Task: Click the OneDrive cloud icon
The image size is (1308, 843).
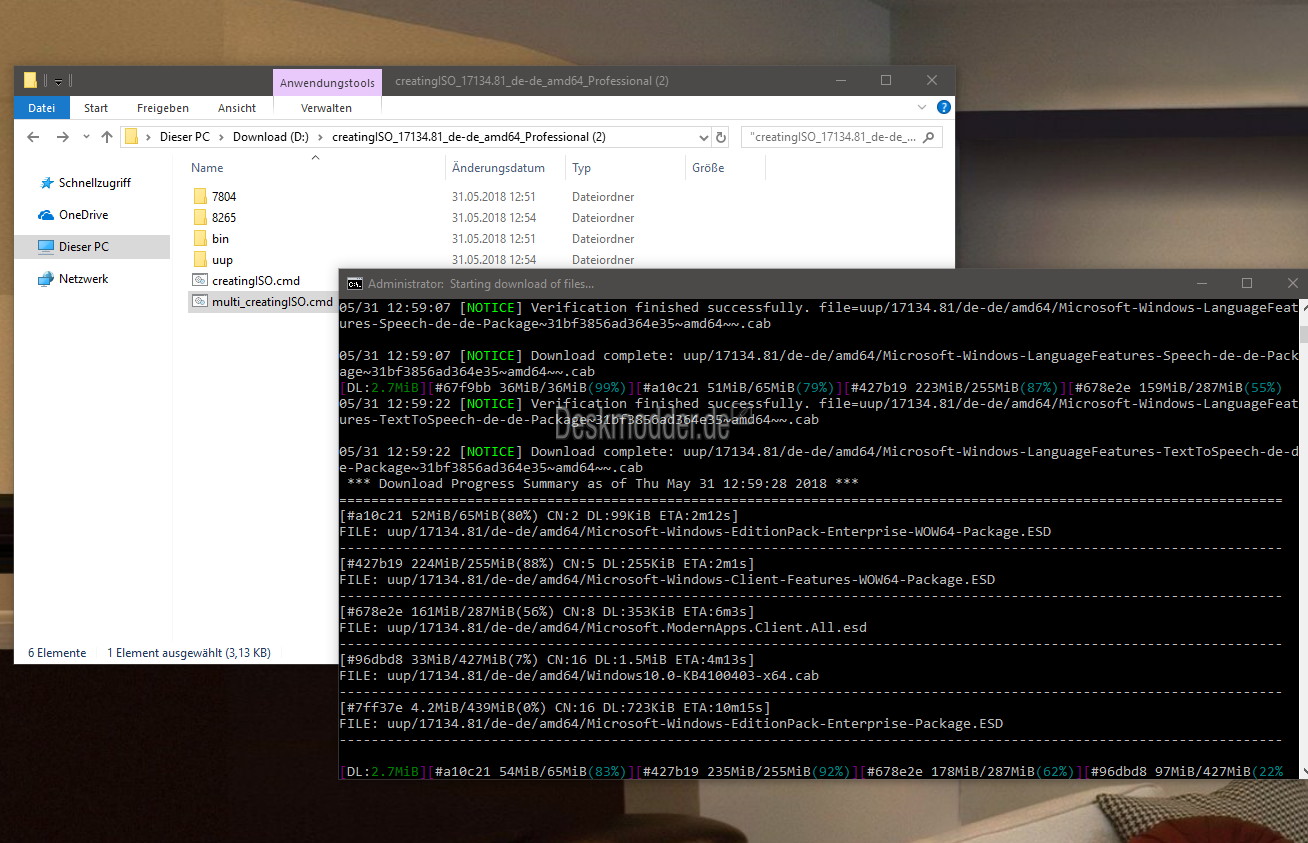Action: pyautogui.click(x=46, y=215)
